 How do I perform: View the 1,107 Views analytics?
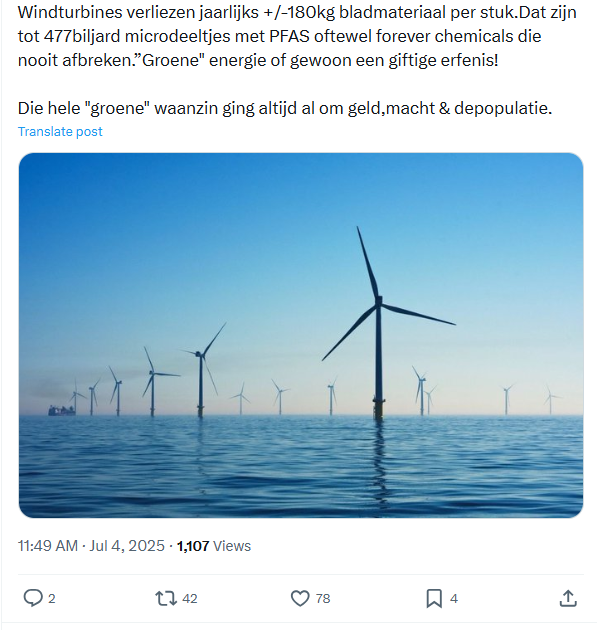214,546
